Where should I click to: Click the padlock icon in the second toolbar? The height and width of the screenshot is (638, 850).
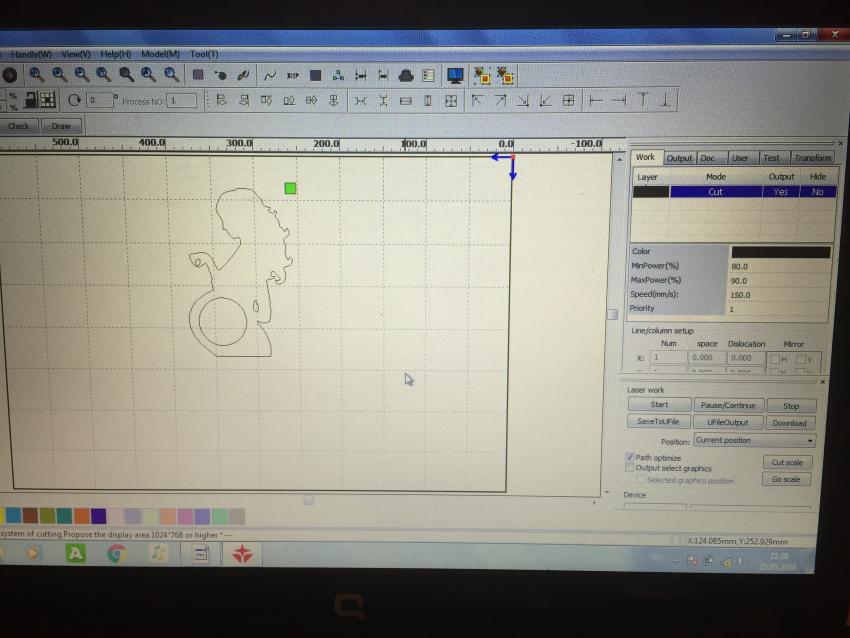30,99
